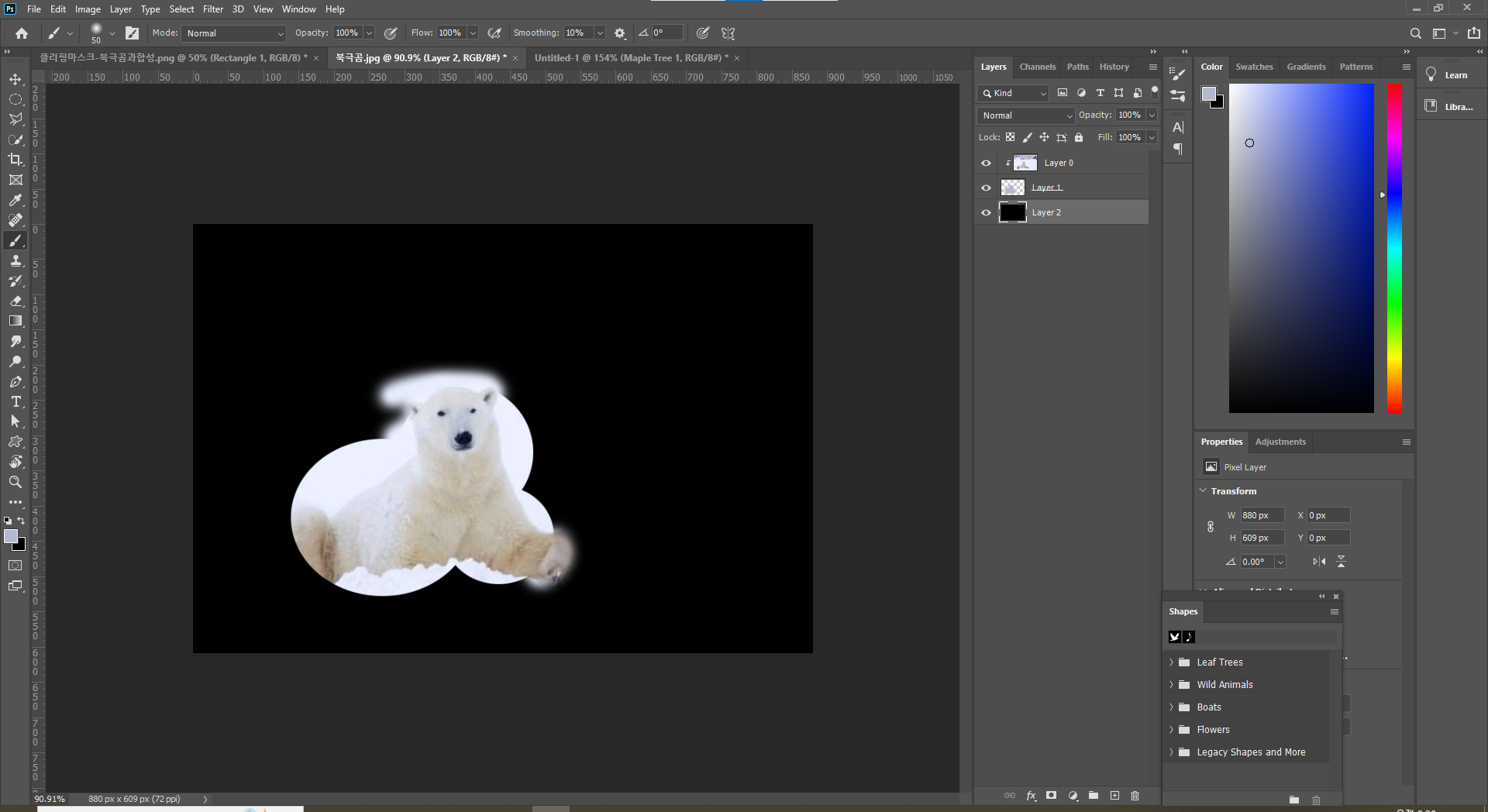
Task: Switch to the Channels tab
Action: [x=1037, y=67]
